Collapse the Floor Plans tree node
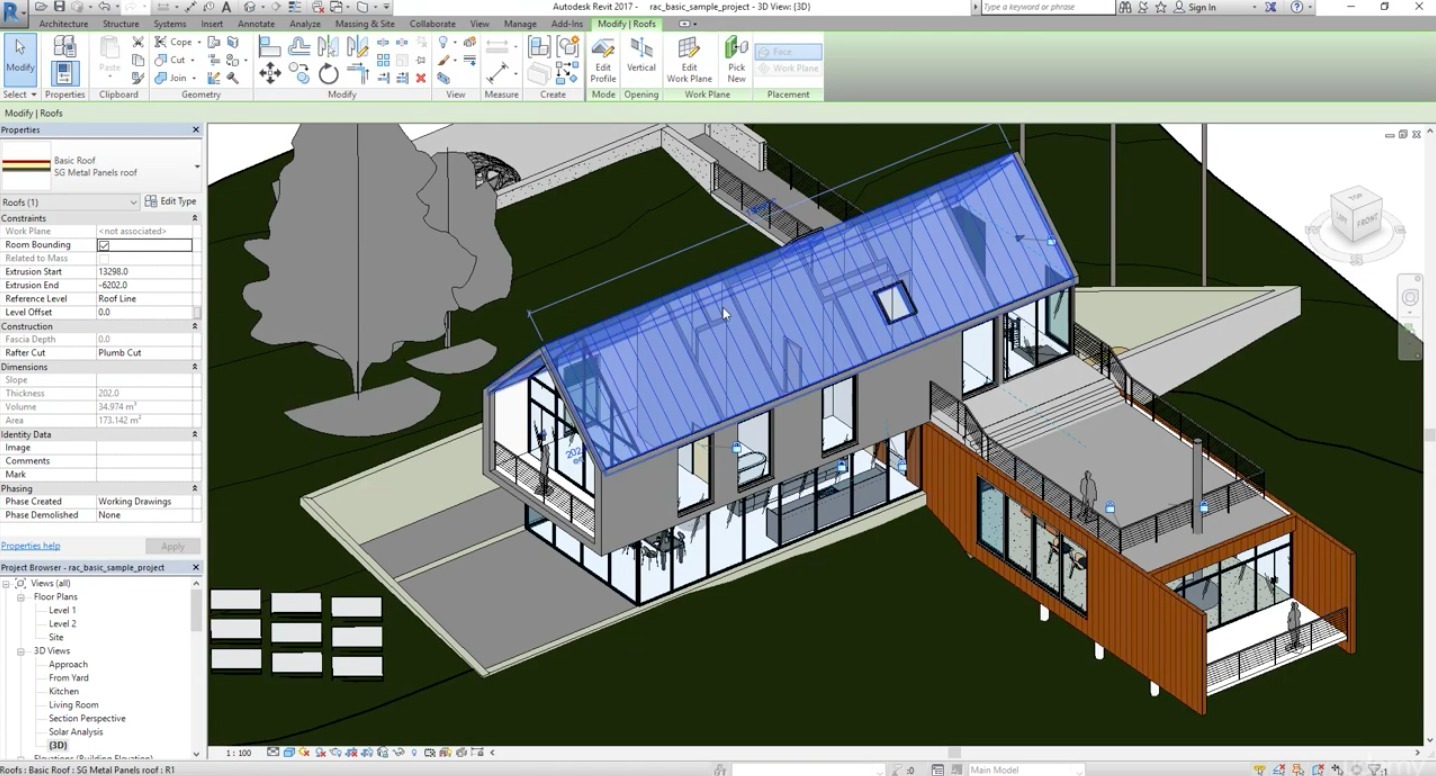Image resolution: width=1436 pixels, height=776 pixels. pyautogui.click(x=20, y=597)
